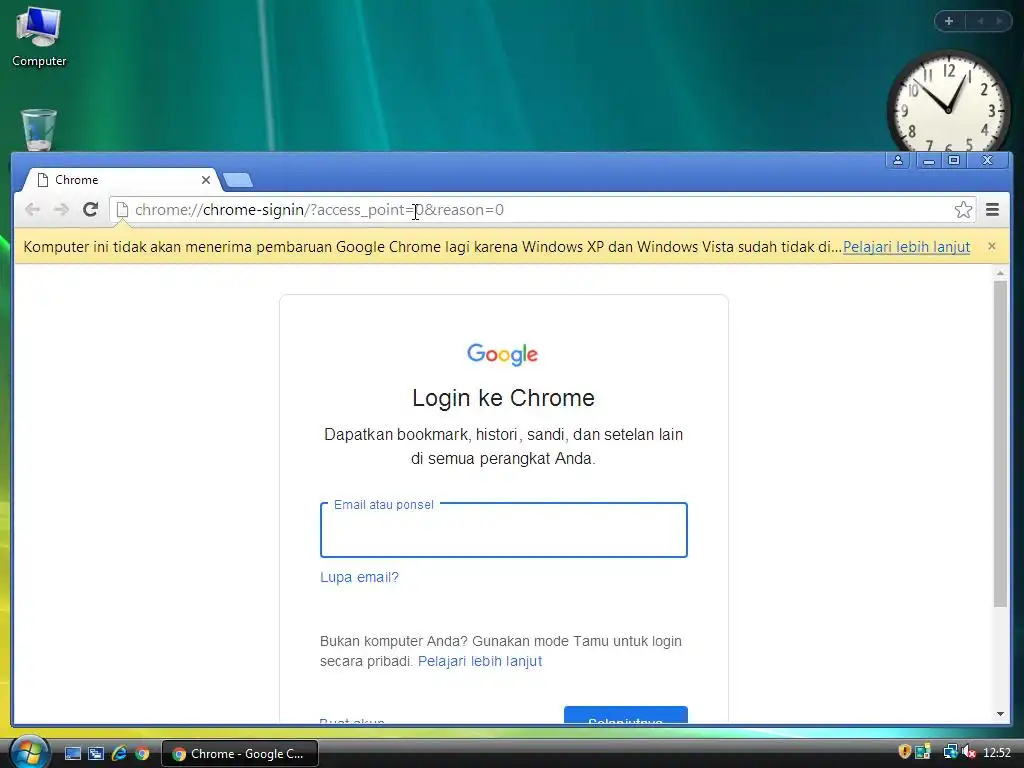The height and width of the screenshot is (768, 1024).
Task: Click the page scrollbar up arrow
Action: click(1000, 272)
